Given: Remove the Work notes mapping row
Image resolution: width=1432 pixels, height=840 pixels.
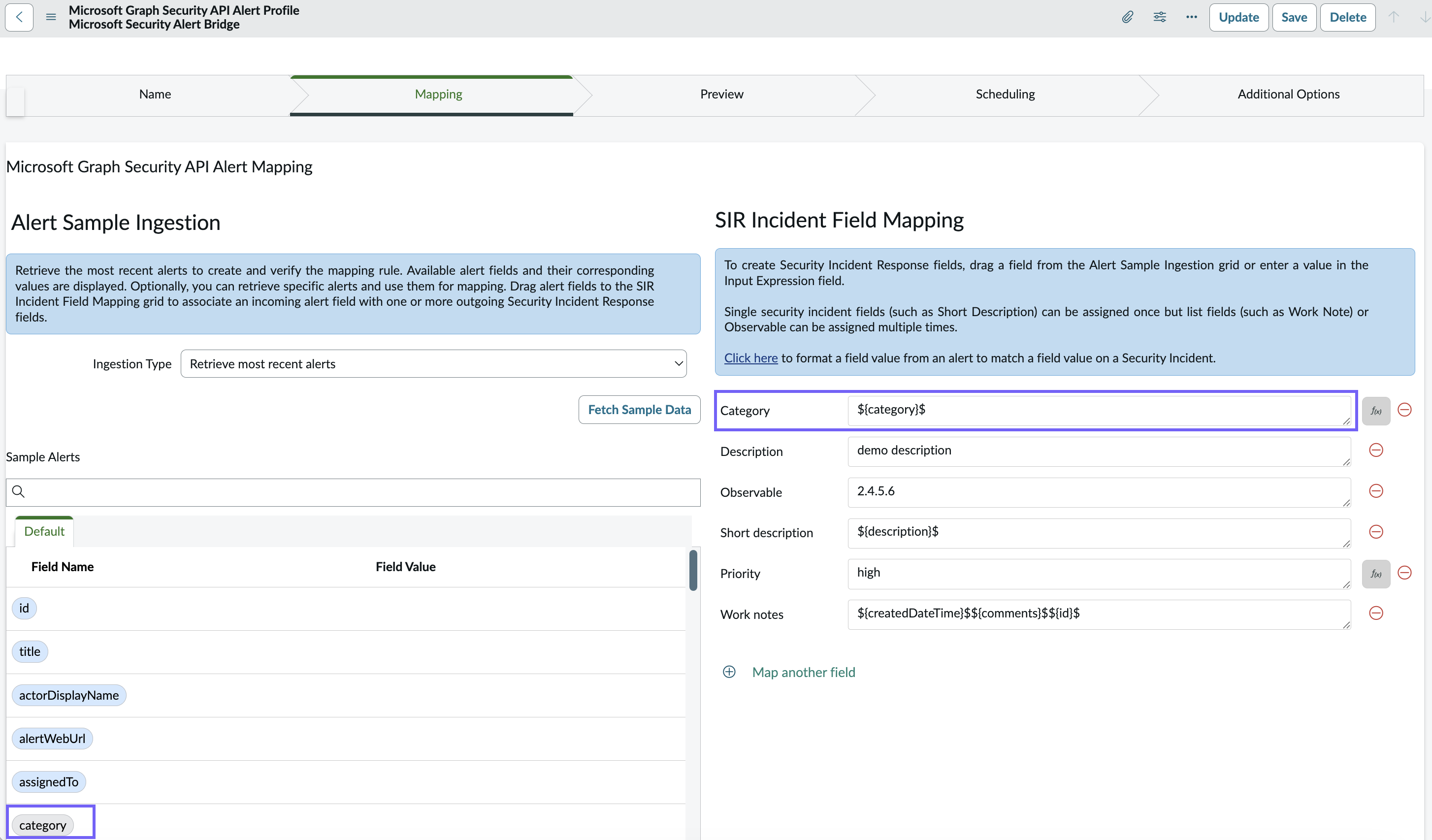Looking at the screenshot, I should click(1376, 613).
